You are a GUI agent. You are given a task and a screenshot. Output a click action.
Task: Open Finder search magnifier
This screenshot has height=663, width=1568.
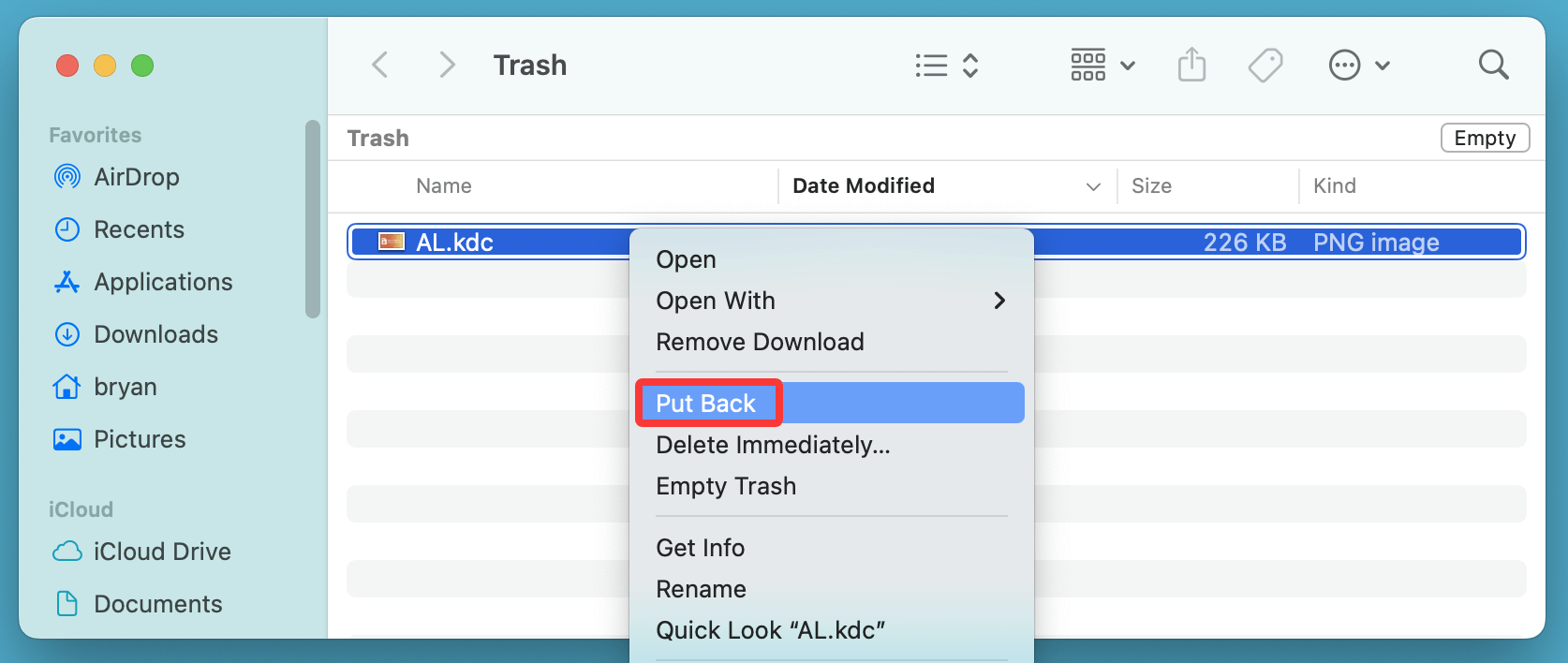click(x=1493, y=65)
